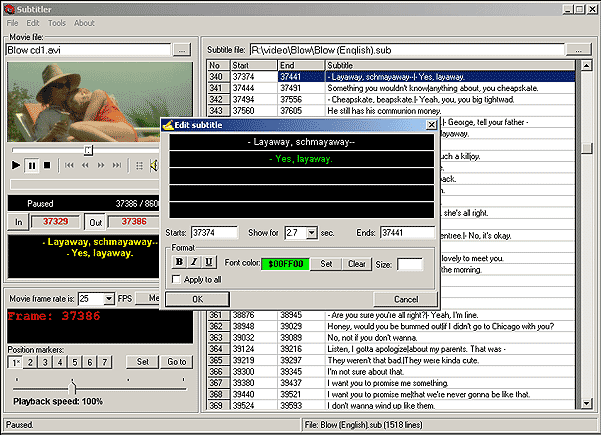Browse for subtitle file with ... button
The image size is (601, 435).
[579, 49]
